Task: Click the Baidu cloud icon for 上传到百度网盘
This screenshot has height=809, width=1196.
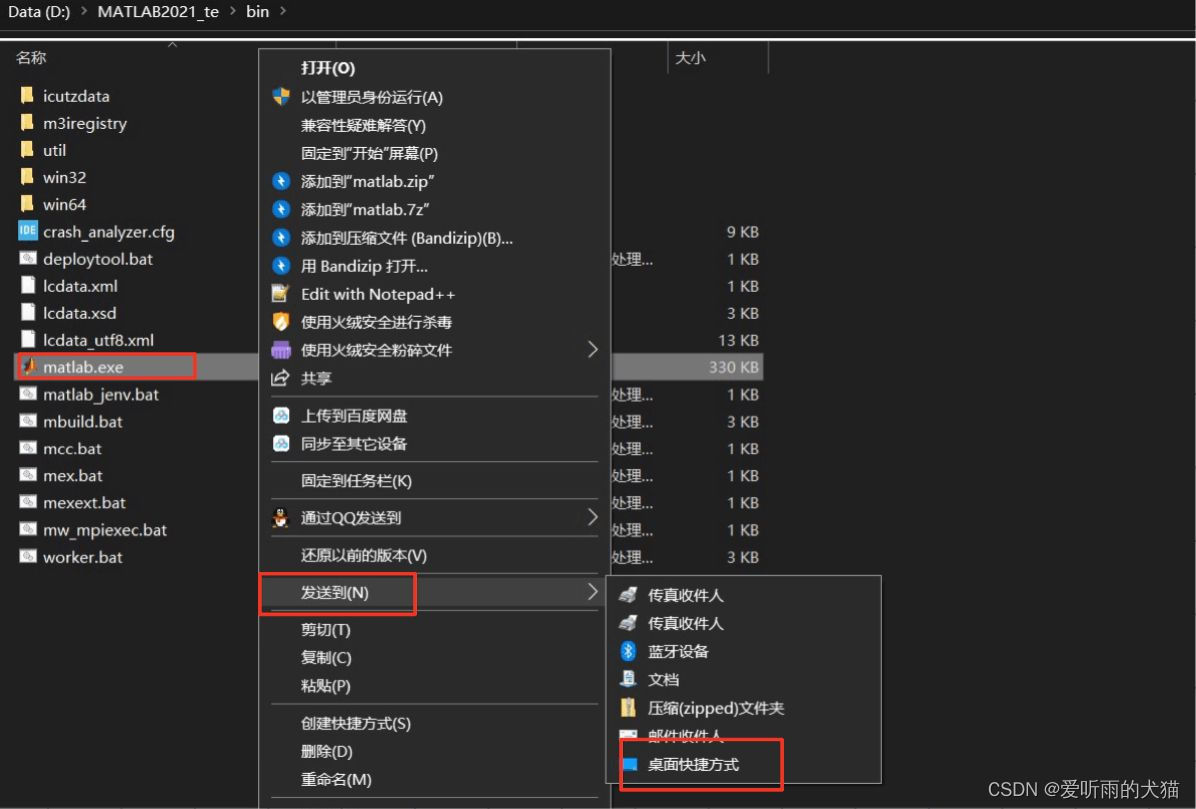Action: tap(281, 416)
